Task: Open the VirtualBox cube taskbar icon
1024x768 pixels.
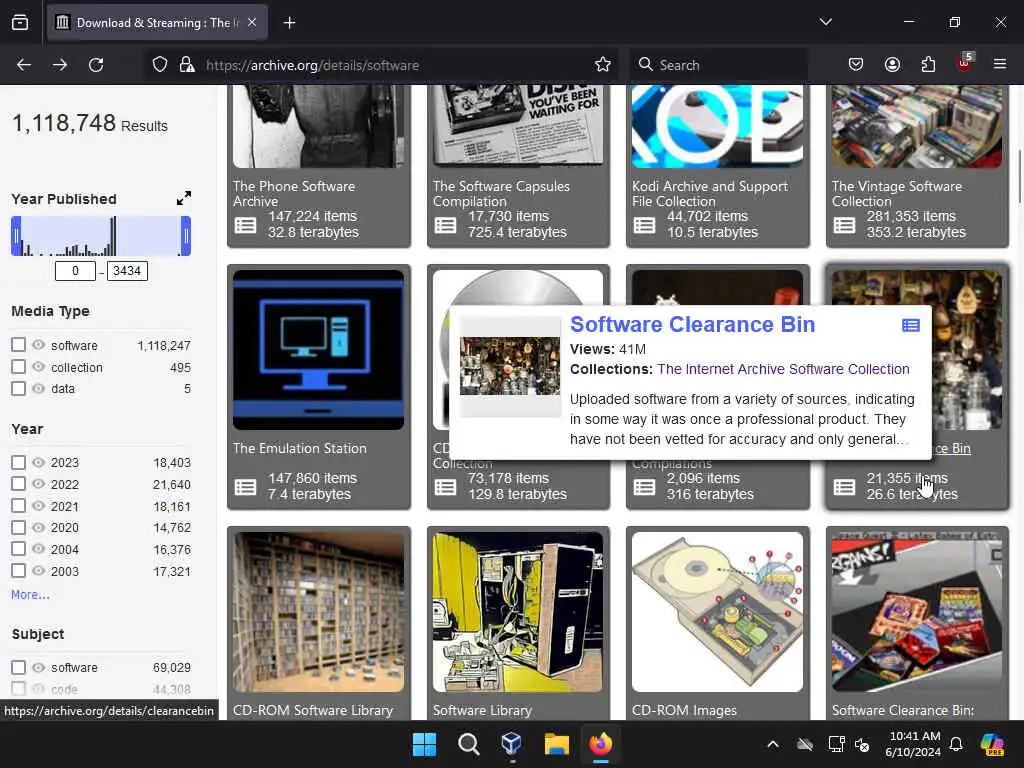Action: coord(512,744)
